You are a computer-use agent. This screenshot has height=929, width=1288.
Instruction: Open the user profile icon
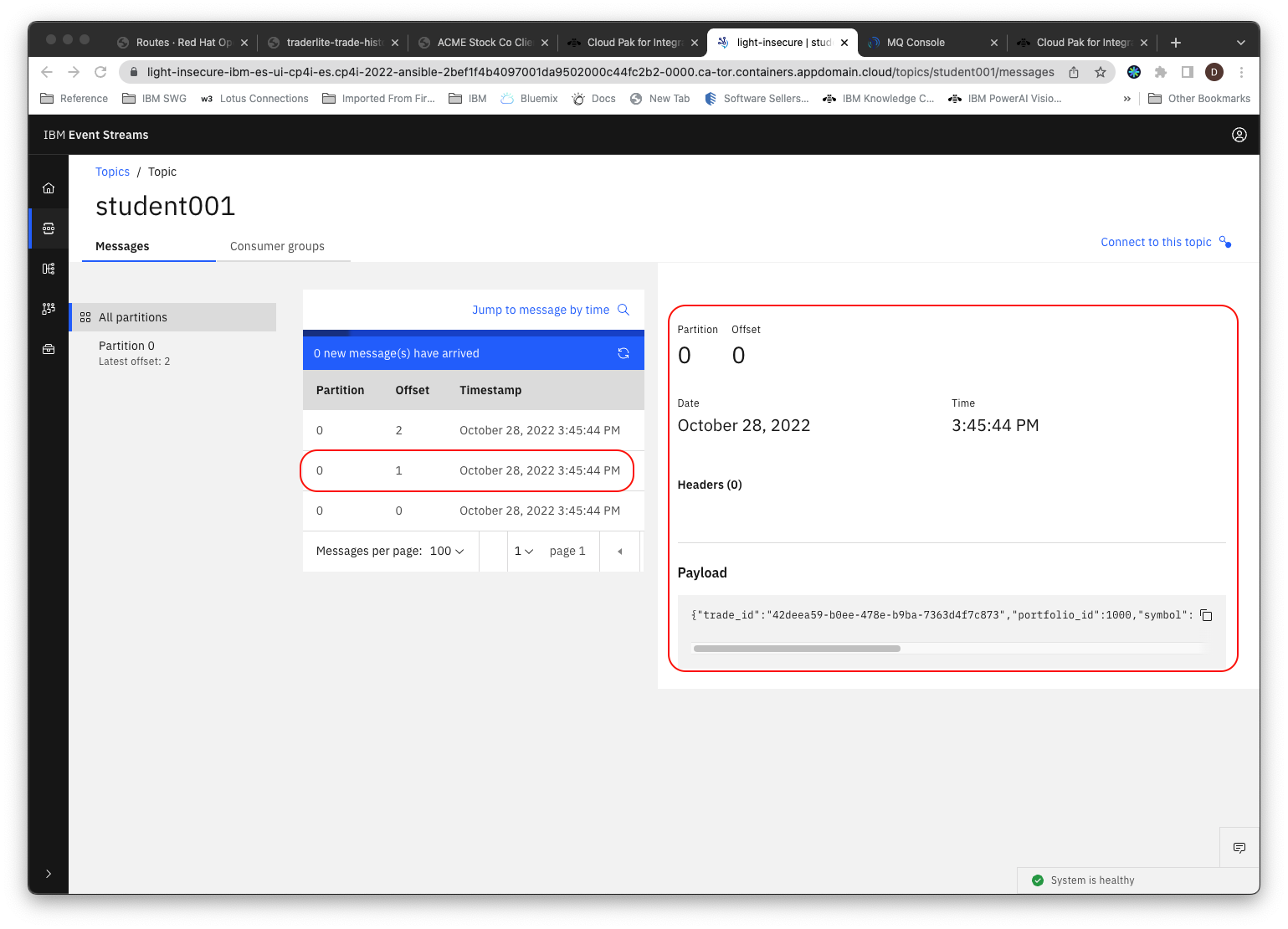[1239, 135]
